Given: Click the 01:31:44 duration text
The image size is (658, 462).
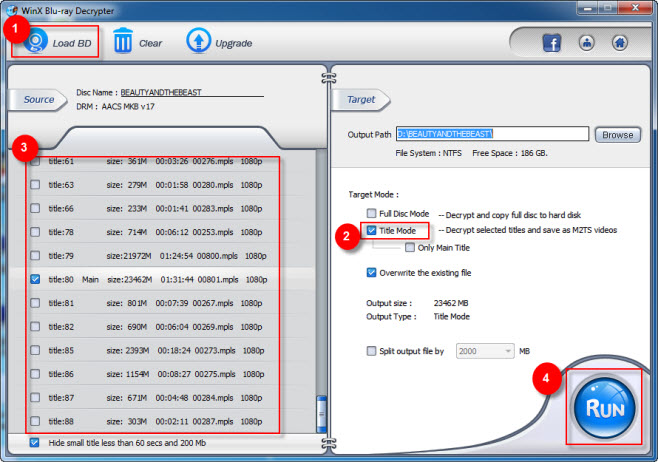Looking at the screenshot, I should 177,279.
